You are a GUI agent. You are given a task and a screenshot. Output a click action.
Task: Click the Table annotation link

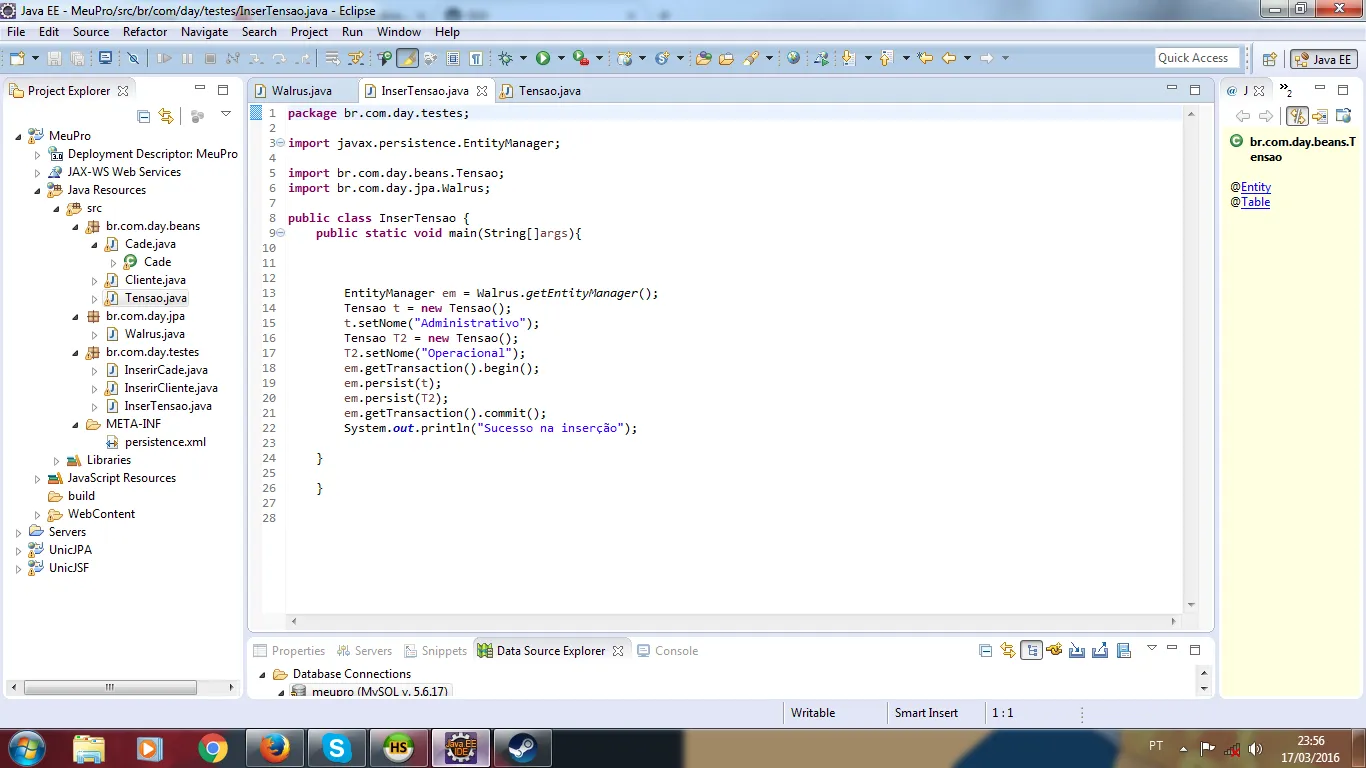(x=1256, y=202)
